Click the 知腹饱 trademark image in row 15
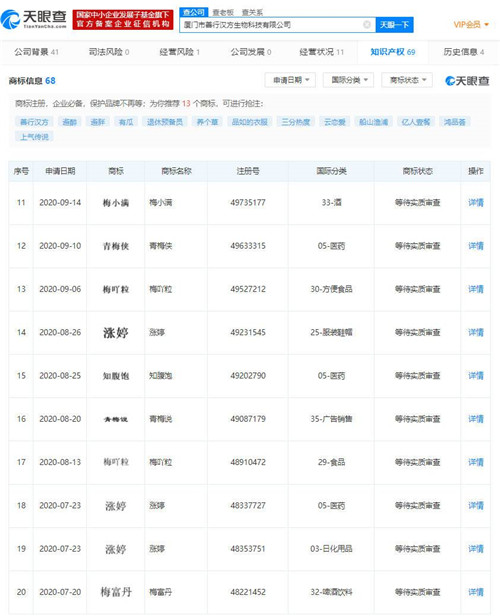 (115, 376)
